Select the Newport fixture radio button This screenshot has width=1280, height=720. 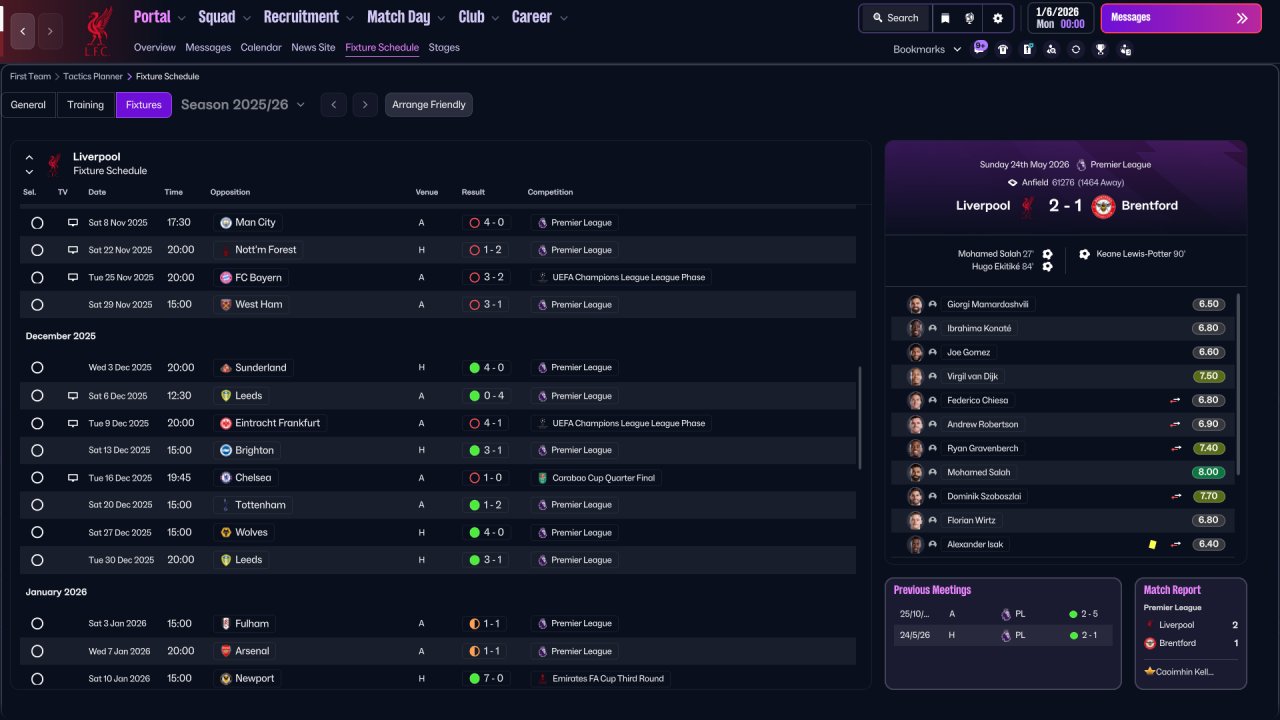pyautogui.click(x=37, y=679)
